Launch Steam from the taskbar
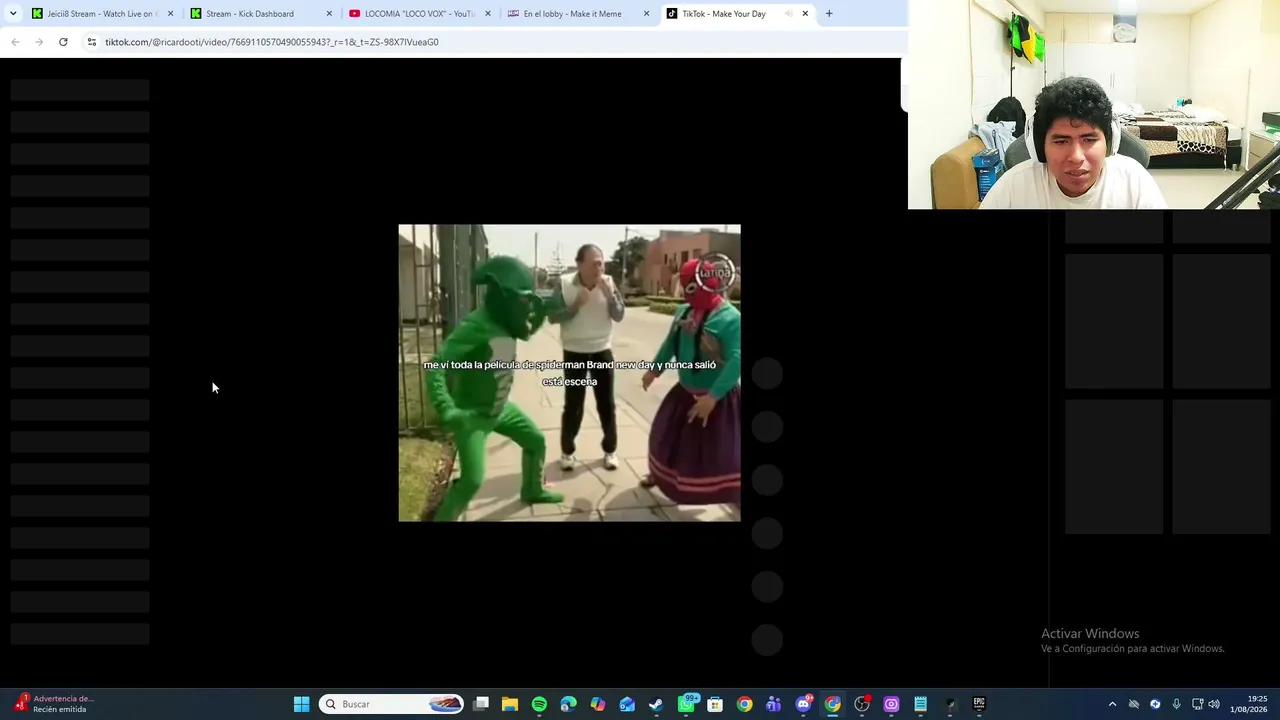The image size is (1280, 720). [656, 704]
